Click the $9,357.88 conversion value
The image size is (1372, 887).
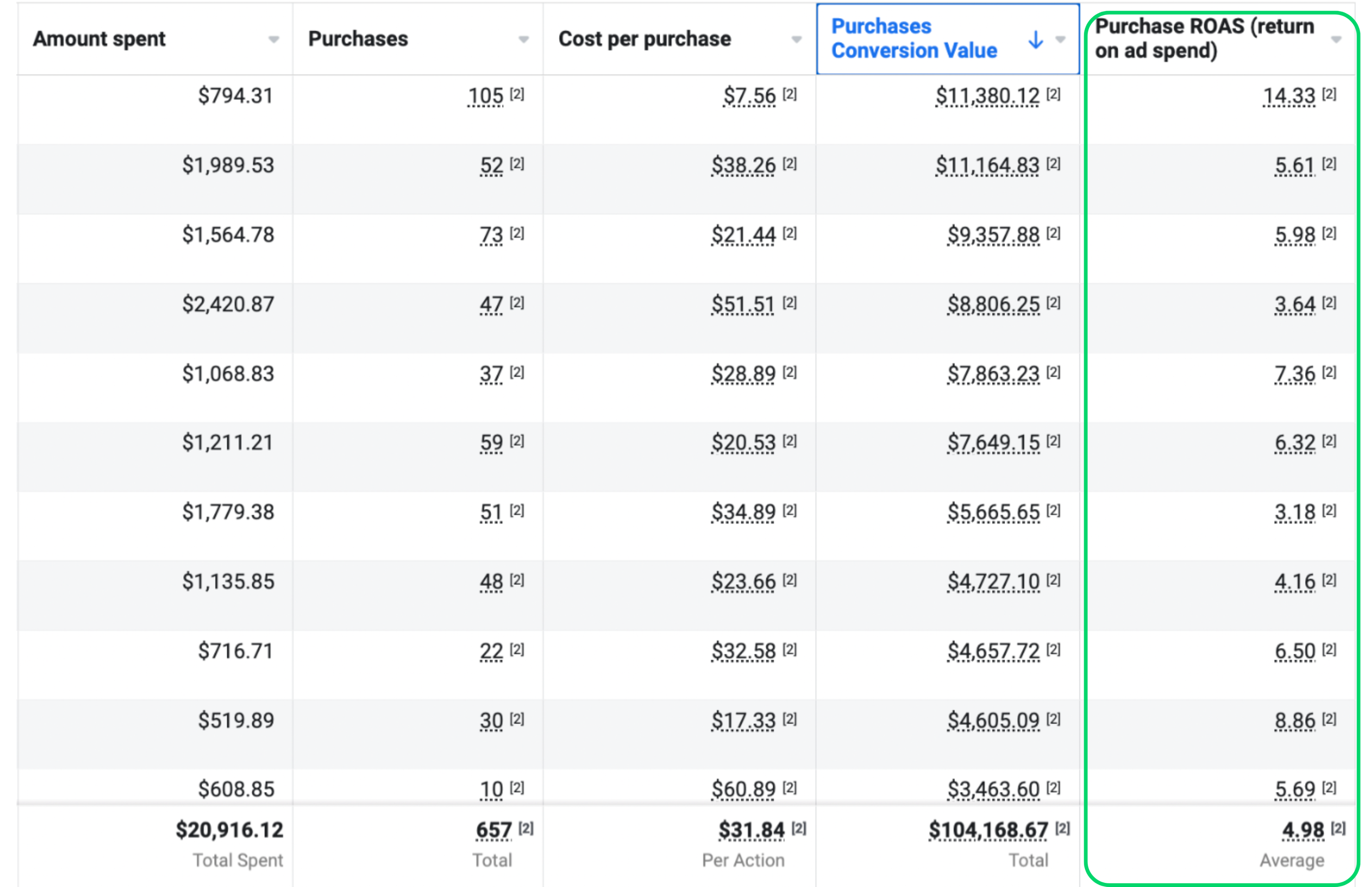point(994,235)
